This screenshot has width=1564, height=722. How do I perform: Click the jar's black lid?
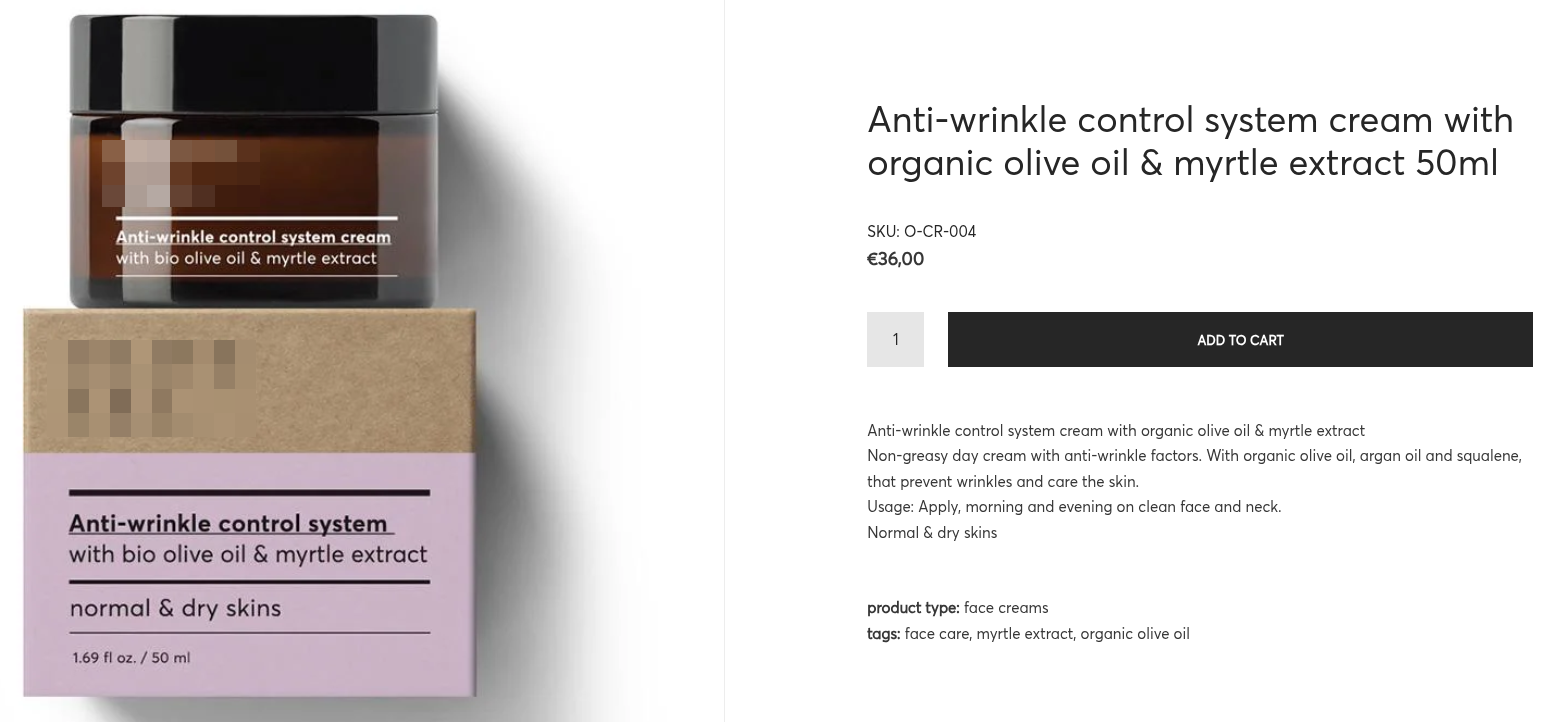[x=253, y=60]
